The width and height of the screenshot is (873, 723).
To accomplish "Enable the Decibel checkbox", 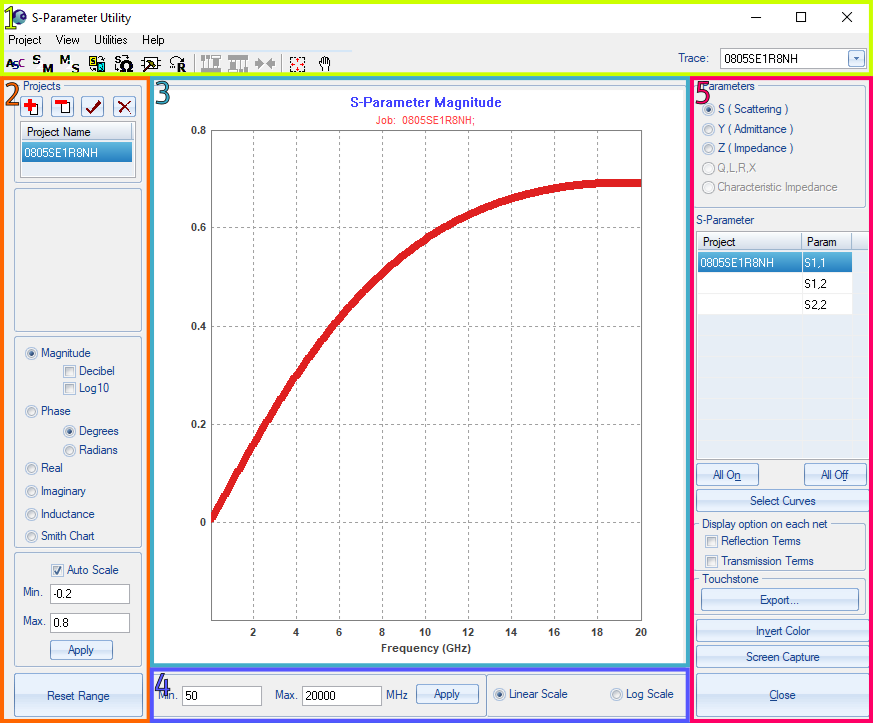I will [x=70, y=371].
